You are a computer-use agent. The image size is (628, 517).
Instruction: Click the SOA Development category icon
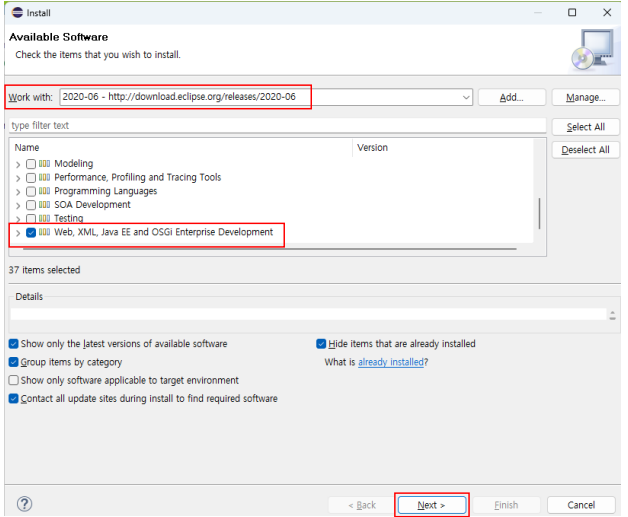(x=44, y=205)
